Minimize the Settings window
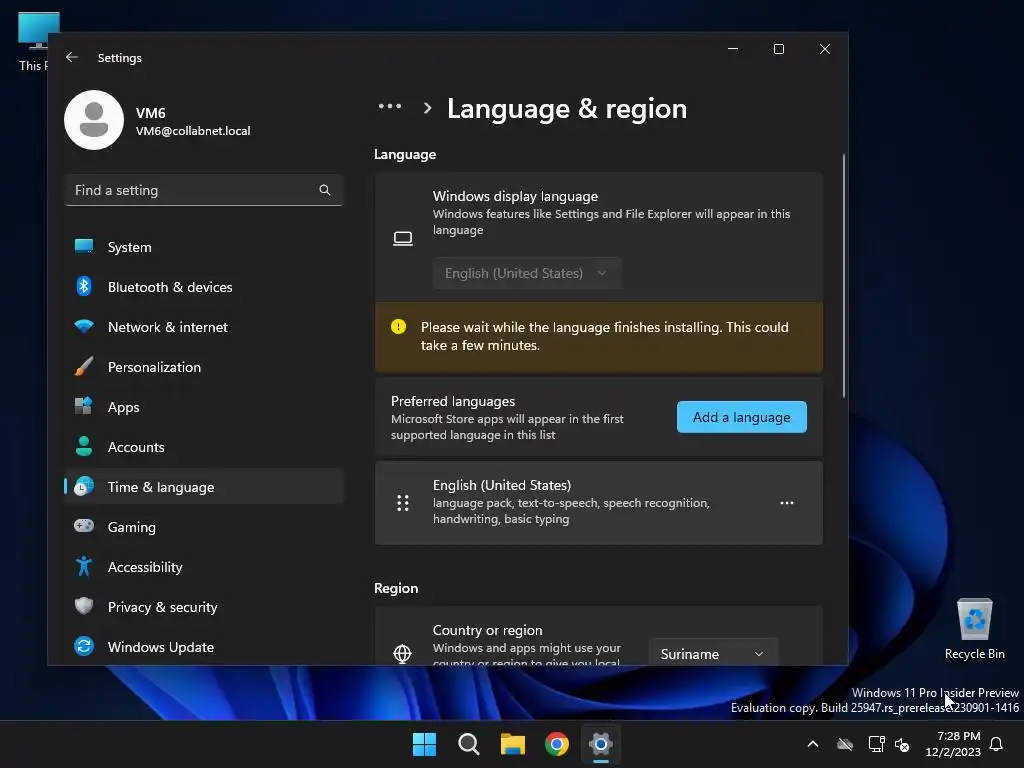The width and height of the screenshot is (1024, 768). 733,49
